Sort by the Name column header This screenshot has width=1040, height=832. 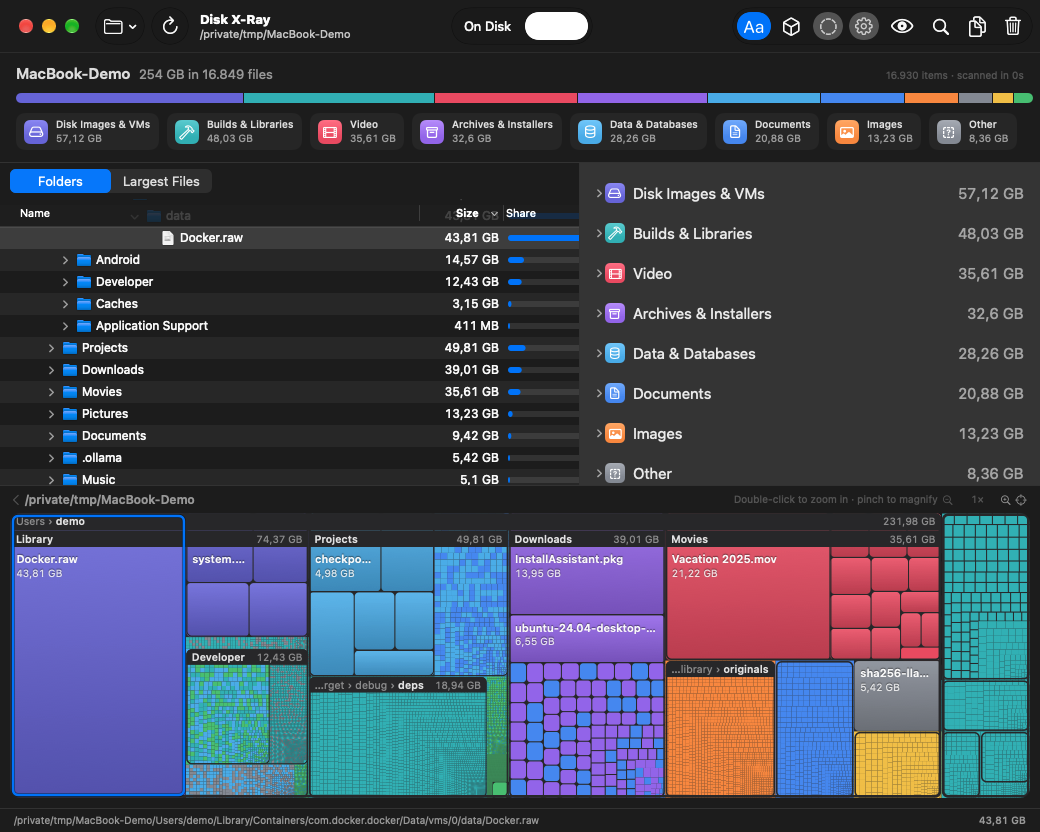click(34, 213)
